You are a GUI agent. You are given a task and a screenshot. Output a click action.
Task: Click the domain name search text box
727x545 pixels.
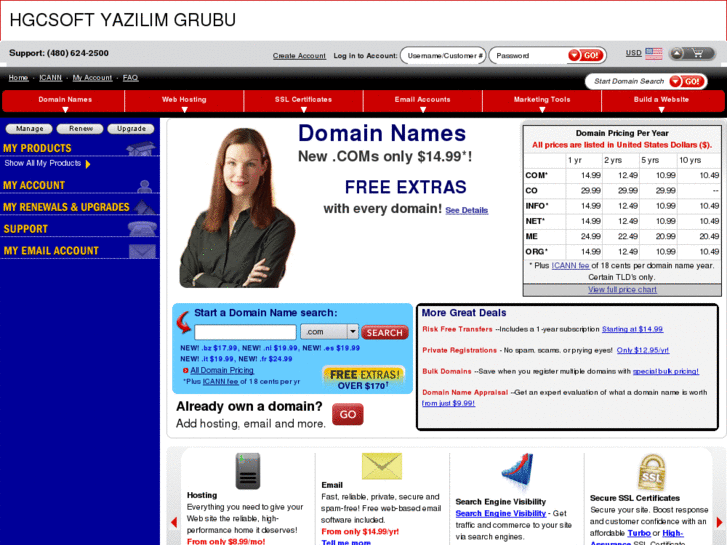[245, 332]
